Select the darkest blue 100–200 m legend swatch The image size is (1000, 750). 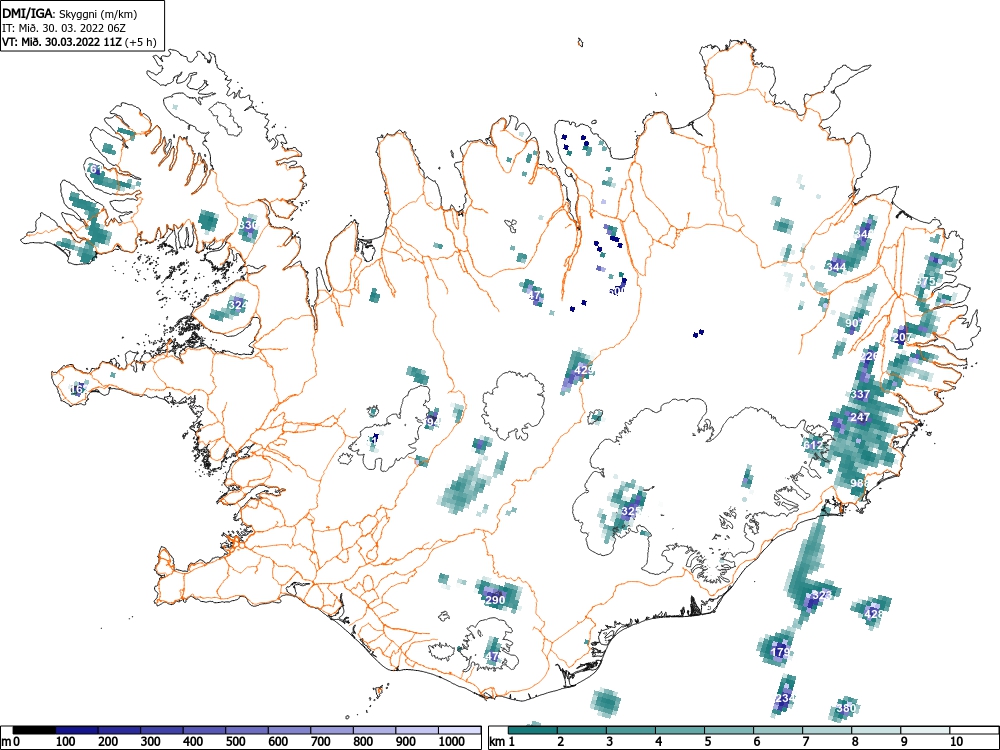point(77,730)
